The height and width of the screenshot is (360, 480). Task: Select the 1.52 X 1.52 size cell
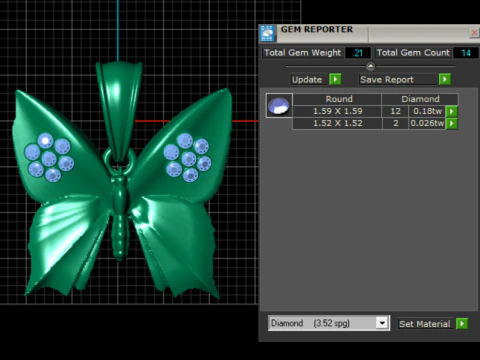[x=337, y=123]
